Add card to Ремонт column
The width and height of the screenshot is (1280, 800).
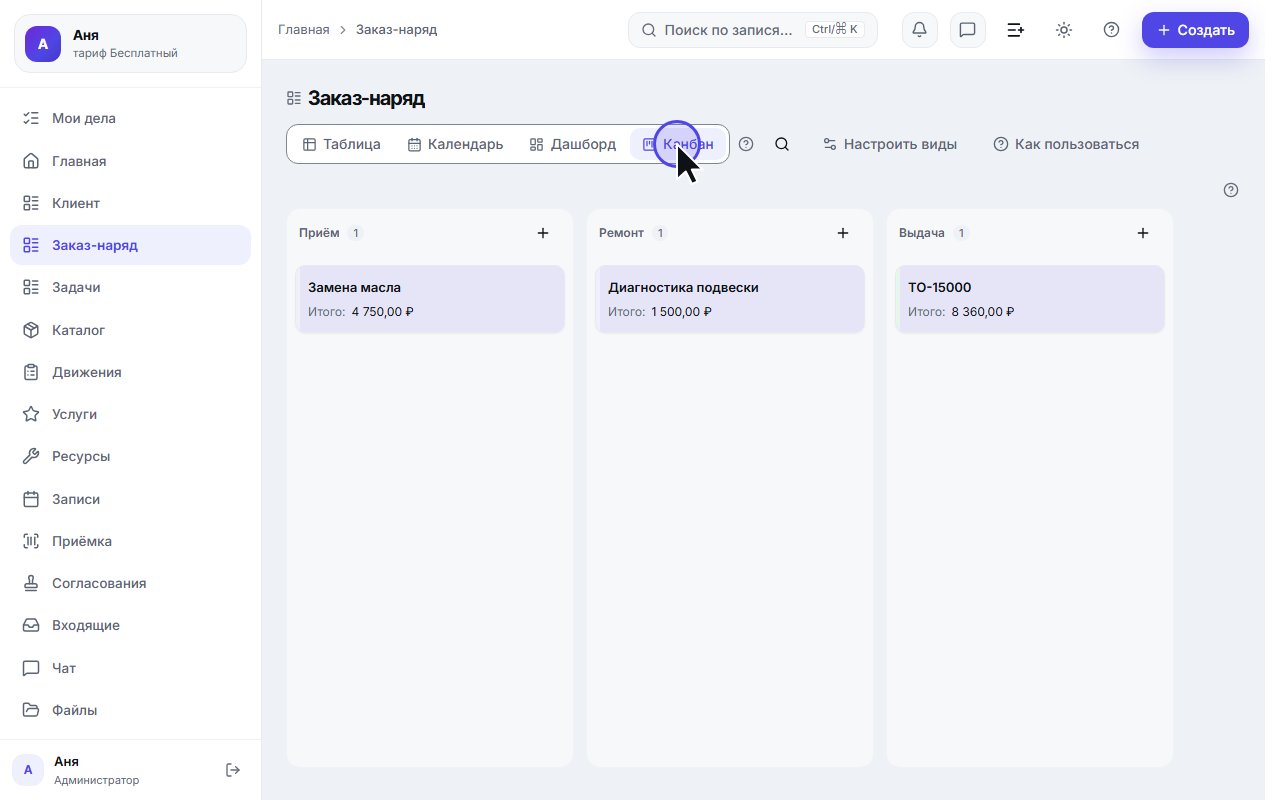(843, 233)
